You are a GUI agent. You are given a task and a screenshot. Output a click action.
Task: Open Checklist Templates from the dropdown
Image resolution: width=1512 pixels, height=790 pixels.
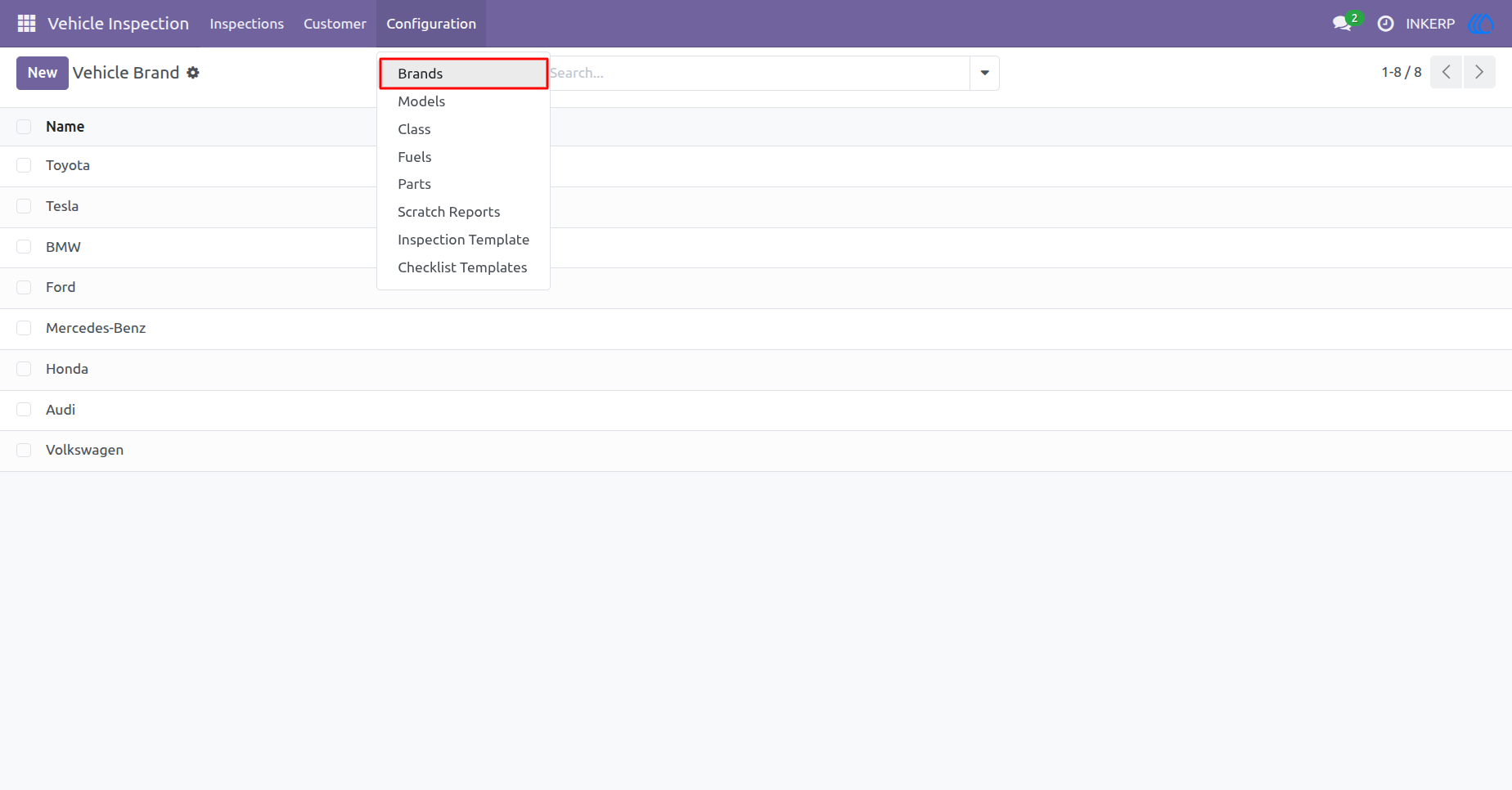(463, 267)
